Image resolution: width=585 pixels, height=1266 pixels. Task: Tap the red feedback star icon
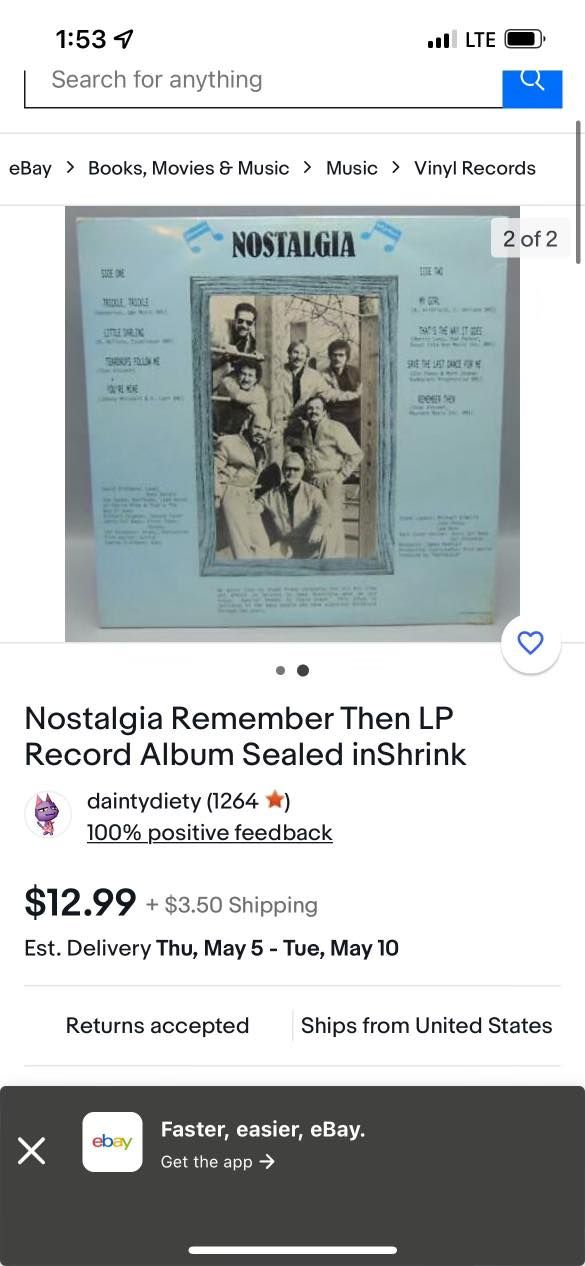(275, 800)
